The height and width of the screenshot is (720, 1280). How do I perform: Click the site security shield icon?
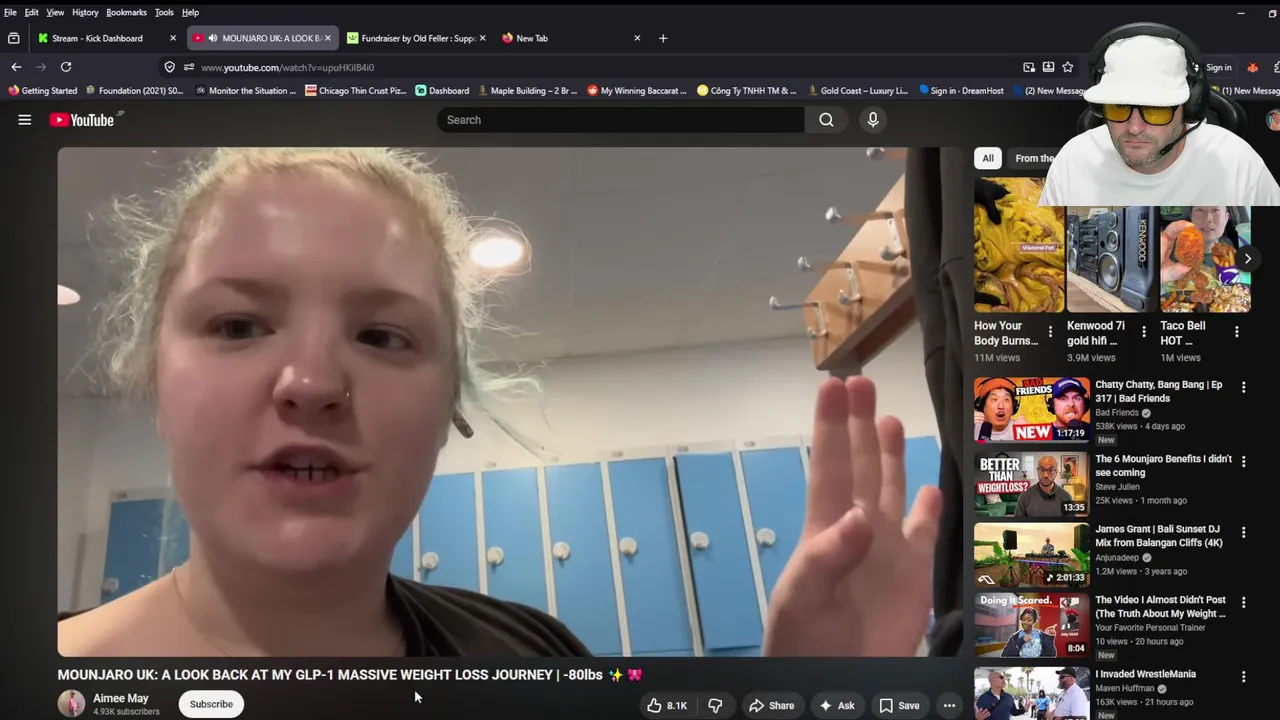[x=169, y=67]
